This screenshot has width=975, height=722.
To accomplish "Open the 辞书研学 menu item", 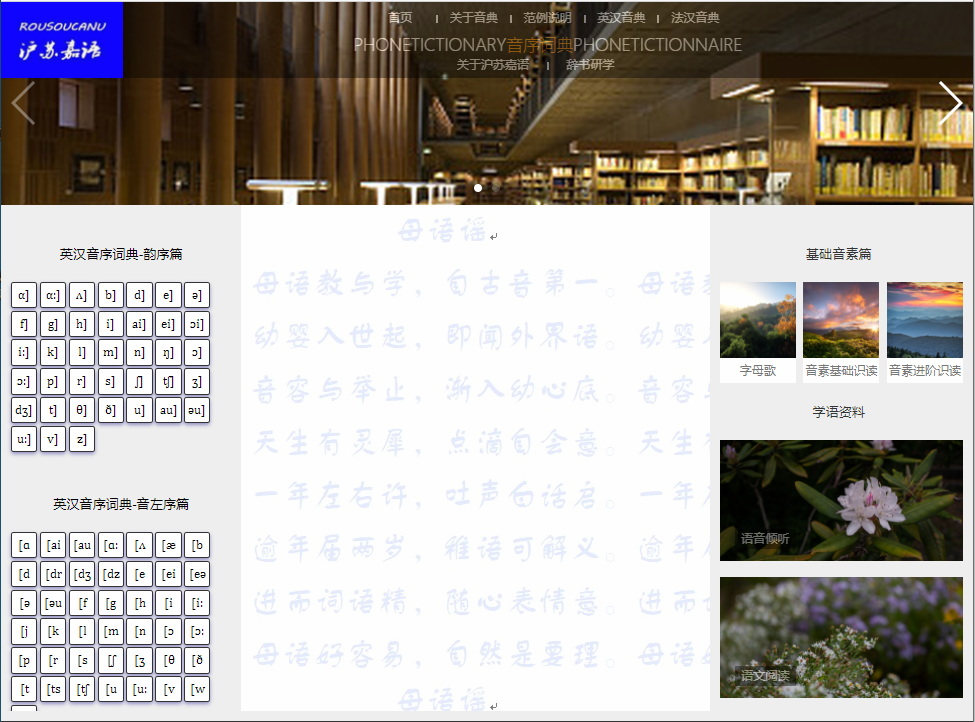I will [x=590, y=65].
